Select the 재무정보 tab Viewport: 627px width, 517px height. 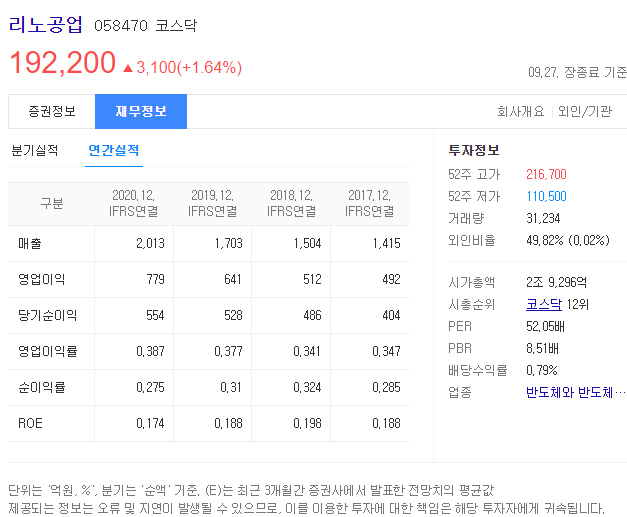pos(141,112)
